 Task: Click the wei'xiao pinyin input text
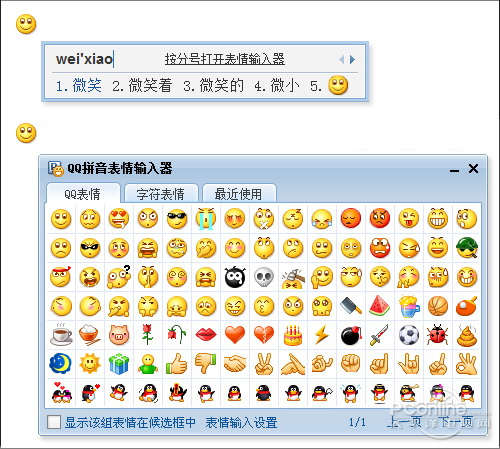tap(84, 59)
